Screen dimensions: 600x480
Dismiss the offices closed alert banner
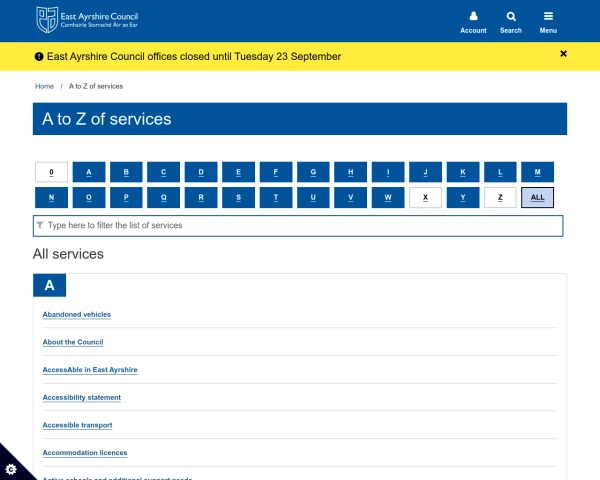(563, 54)
